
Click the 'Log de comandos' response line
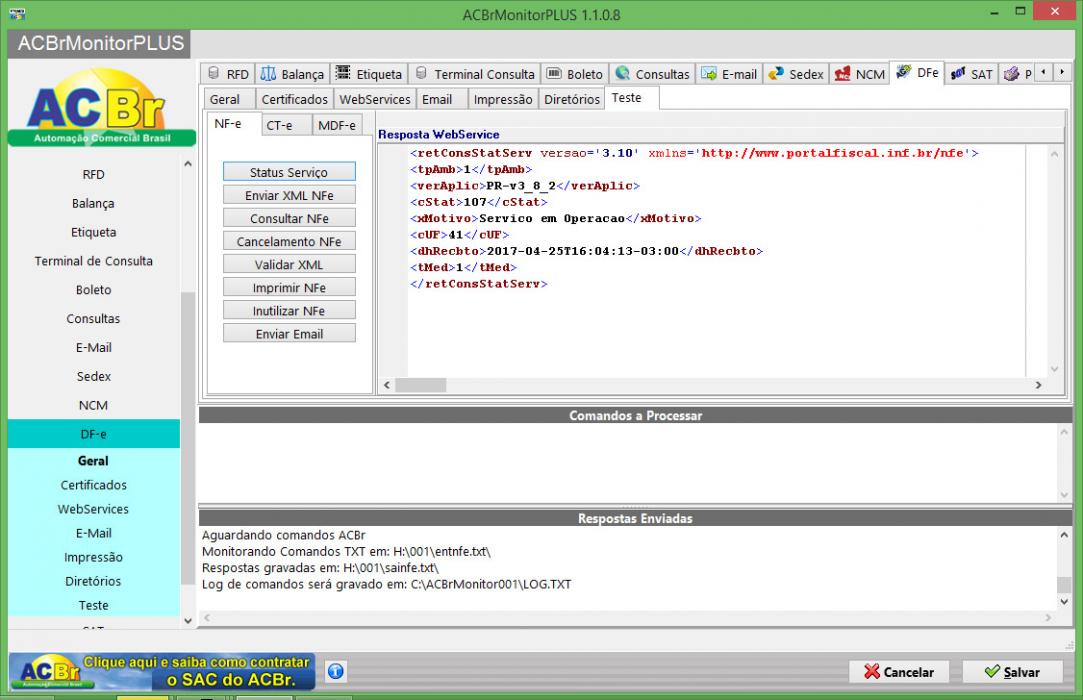387,585
